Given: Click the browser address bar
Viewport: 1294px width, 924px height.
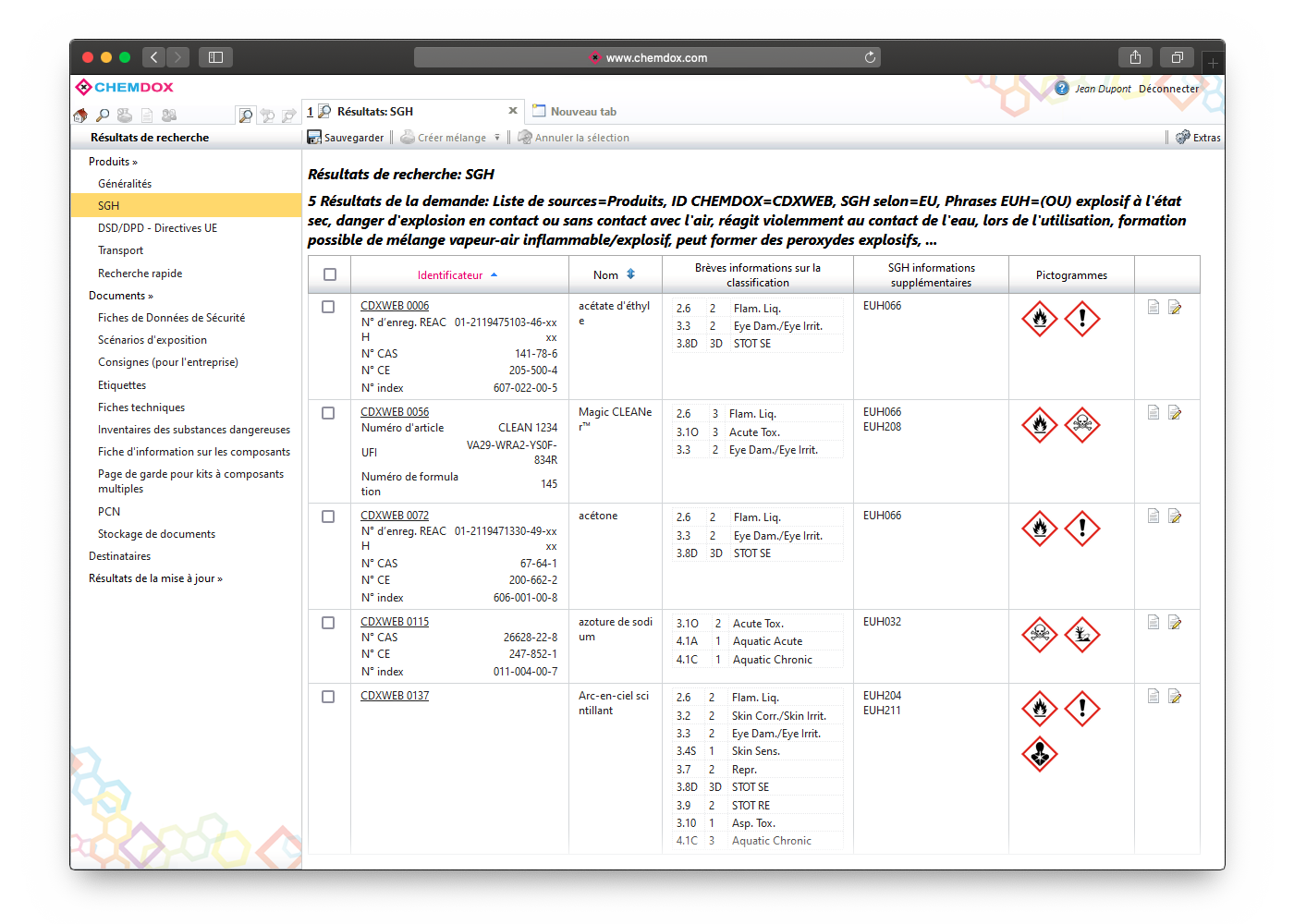Looking at the screenshot, I should (x=647, y=57).
